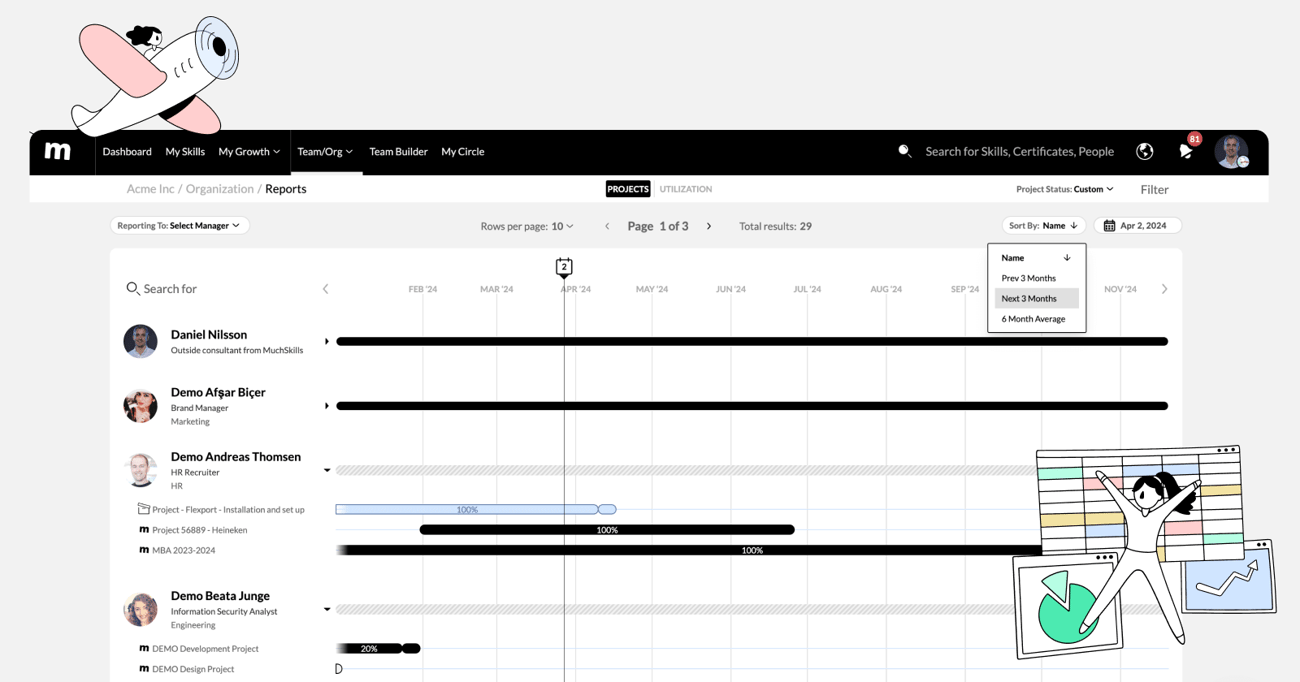Open the Sort By Name dropdown
This screenshot has width=1300, height=682.
pyautogui.click(x=1044, y=226)
